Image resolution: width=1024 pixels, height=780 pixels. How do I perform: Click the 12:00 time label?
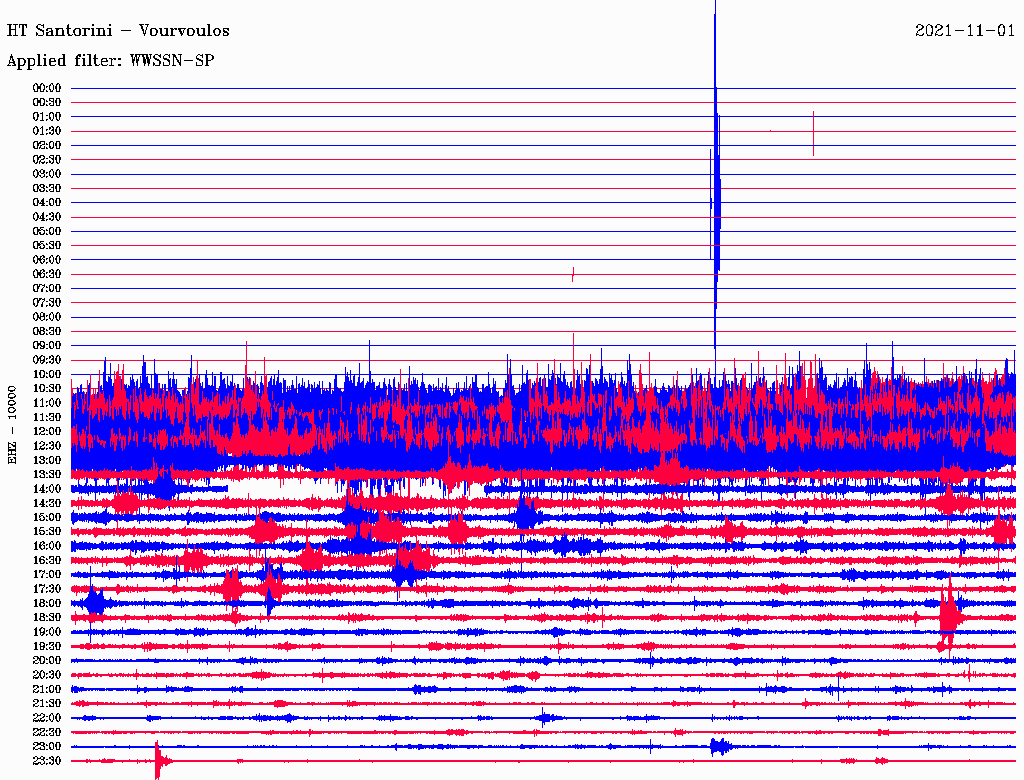[47, 431]
